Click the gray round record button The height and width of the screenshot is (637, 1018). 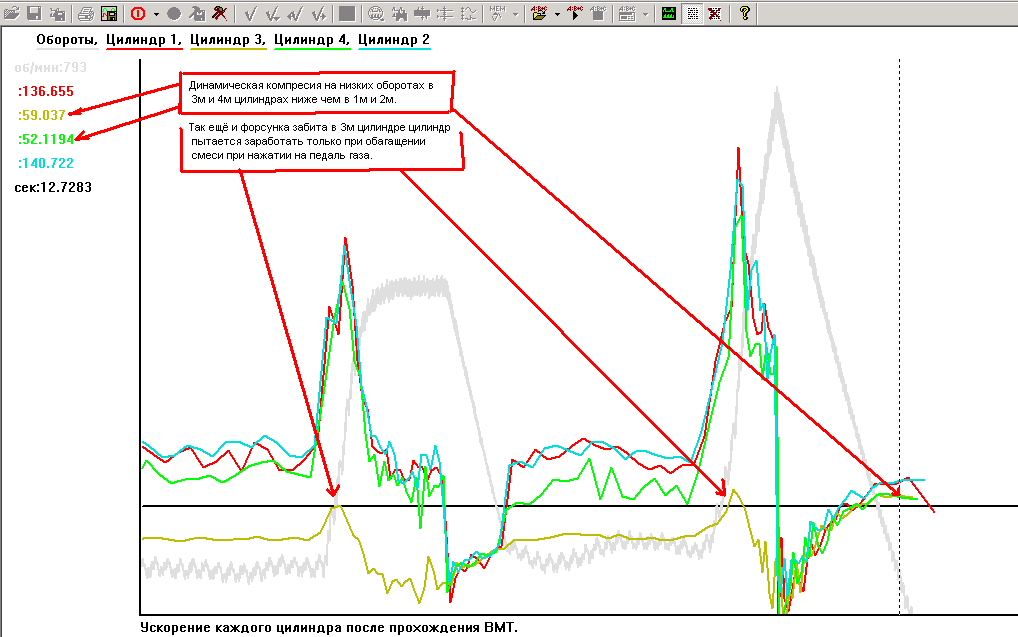click(x=173, y=13)
